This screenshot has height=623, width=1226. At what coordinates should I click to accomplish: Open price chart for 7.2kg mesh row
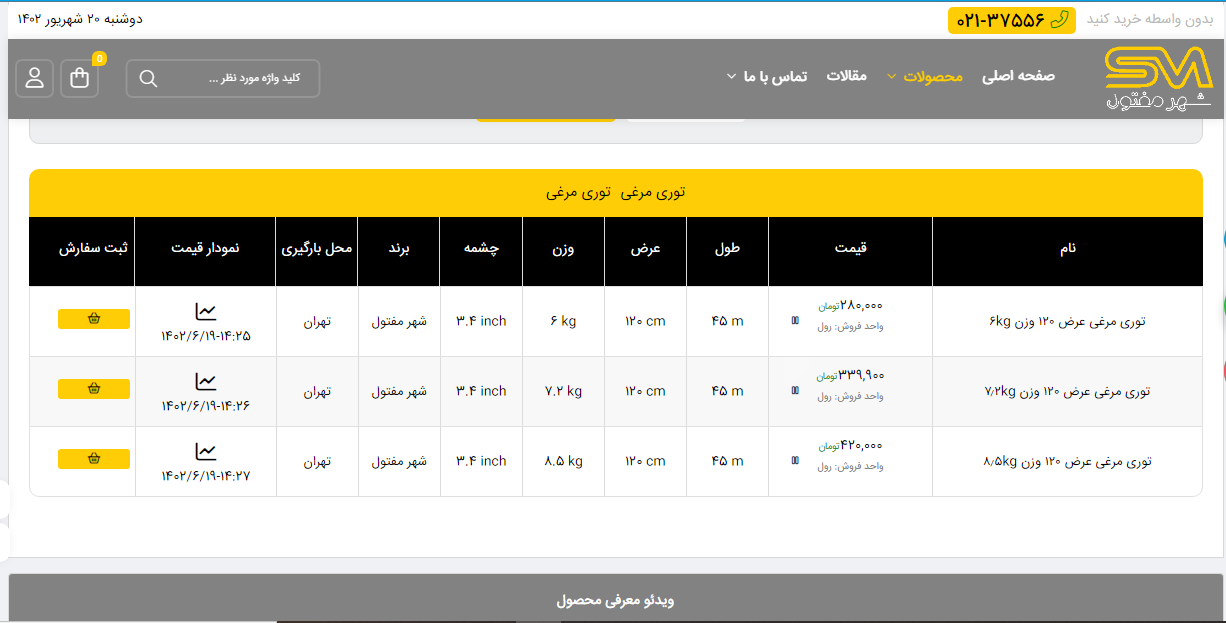point(205,382)
